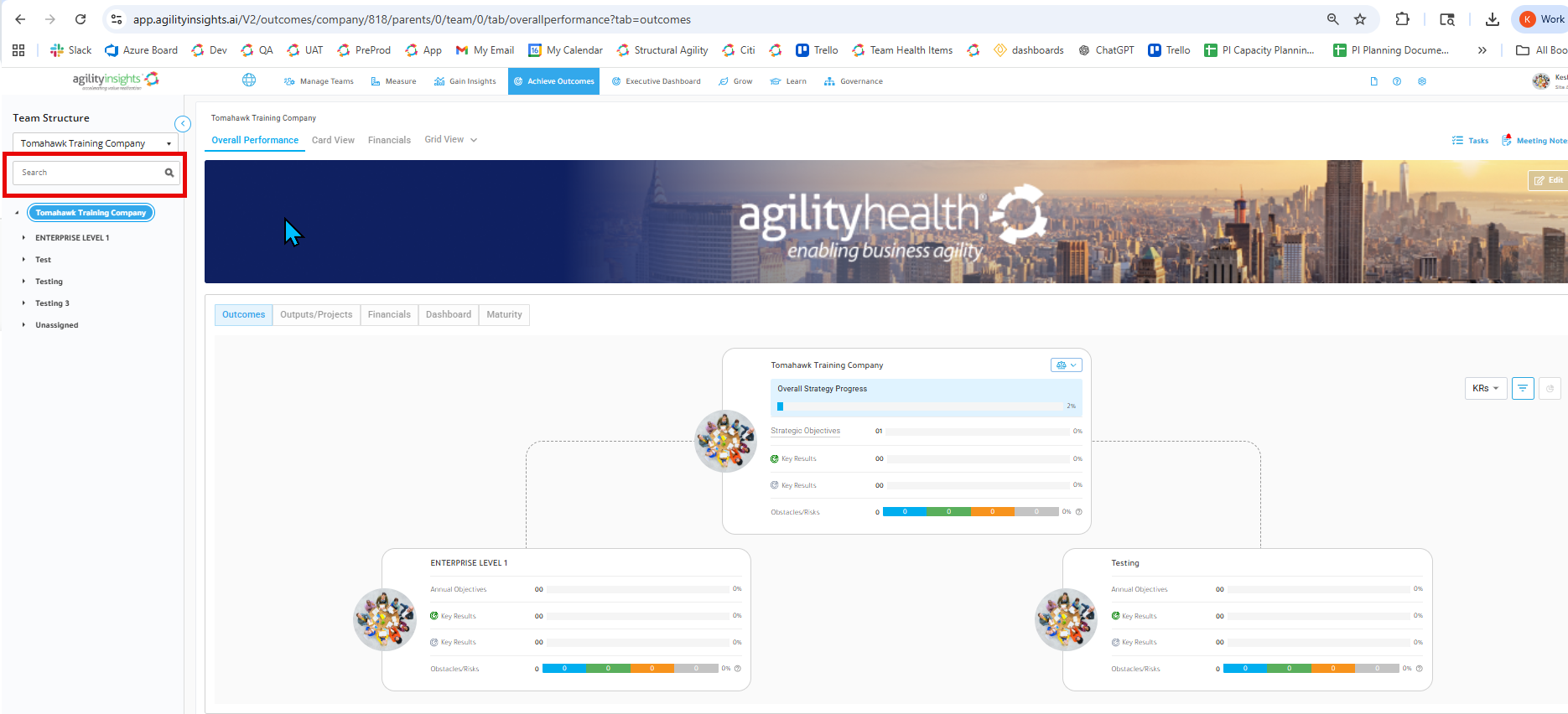
Task: Expand the Unassigned tree node
Action: coord(23,325)
